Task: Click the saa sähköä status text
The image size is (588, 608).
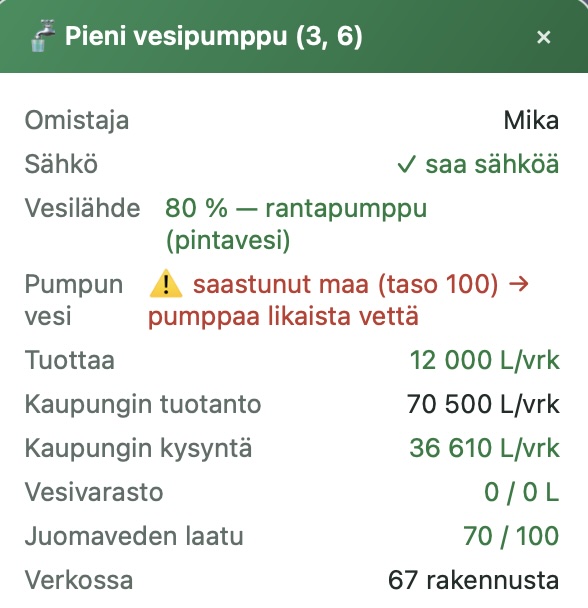Action: 492,164
